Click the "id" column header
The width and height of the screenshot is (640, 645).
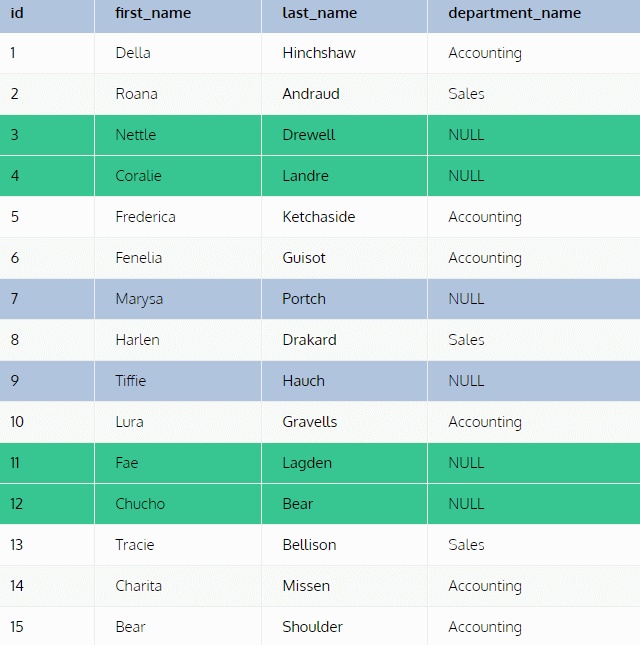17,13
